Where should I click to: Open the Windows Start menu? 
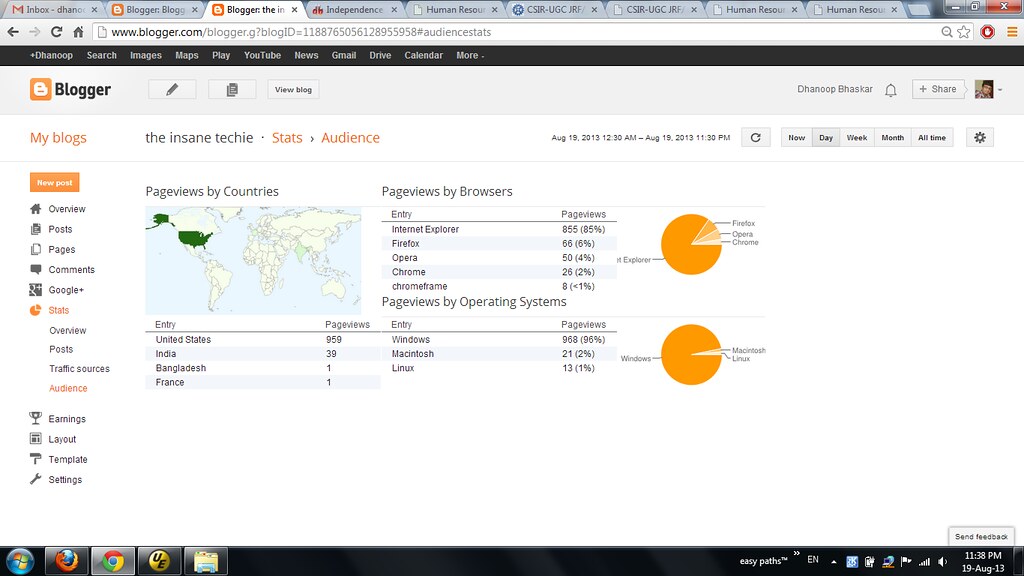(x=20, y=562)
